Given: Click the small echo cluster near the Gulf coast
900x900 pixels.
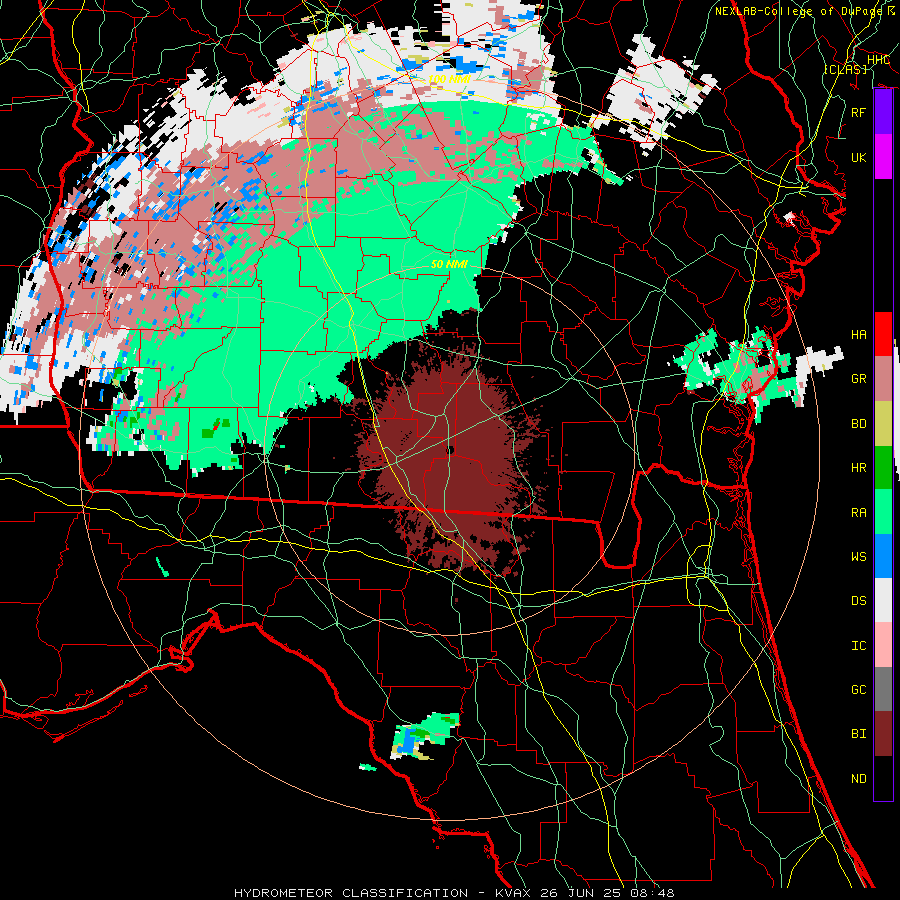Looking at the screenshot, I should coord(425,736).
